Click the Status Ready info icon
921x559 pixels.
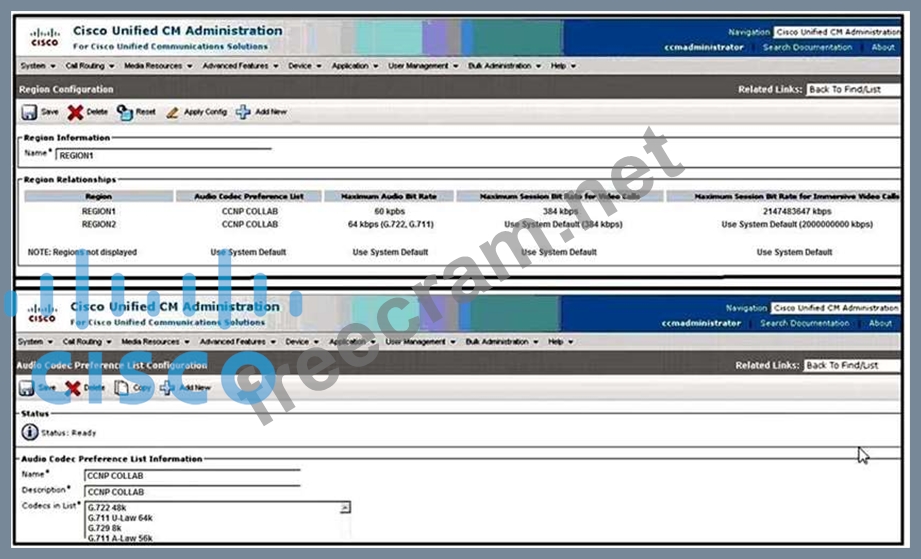(x=30, y=432)
